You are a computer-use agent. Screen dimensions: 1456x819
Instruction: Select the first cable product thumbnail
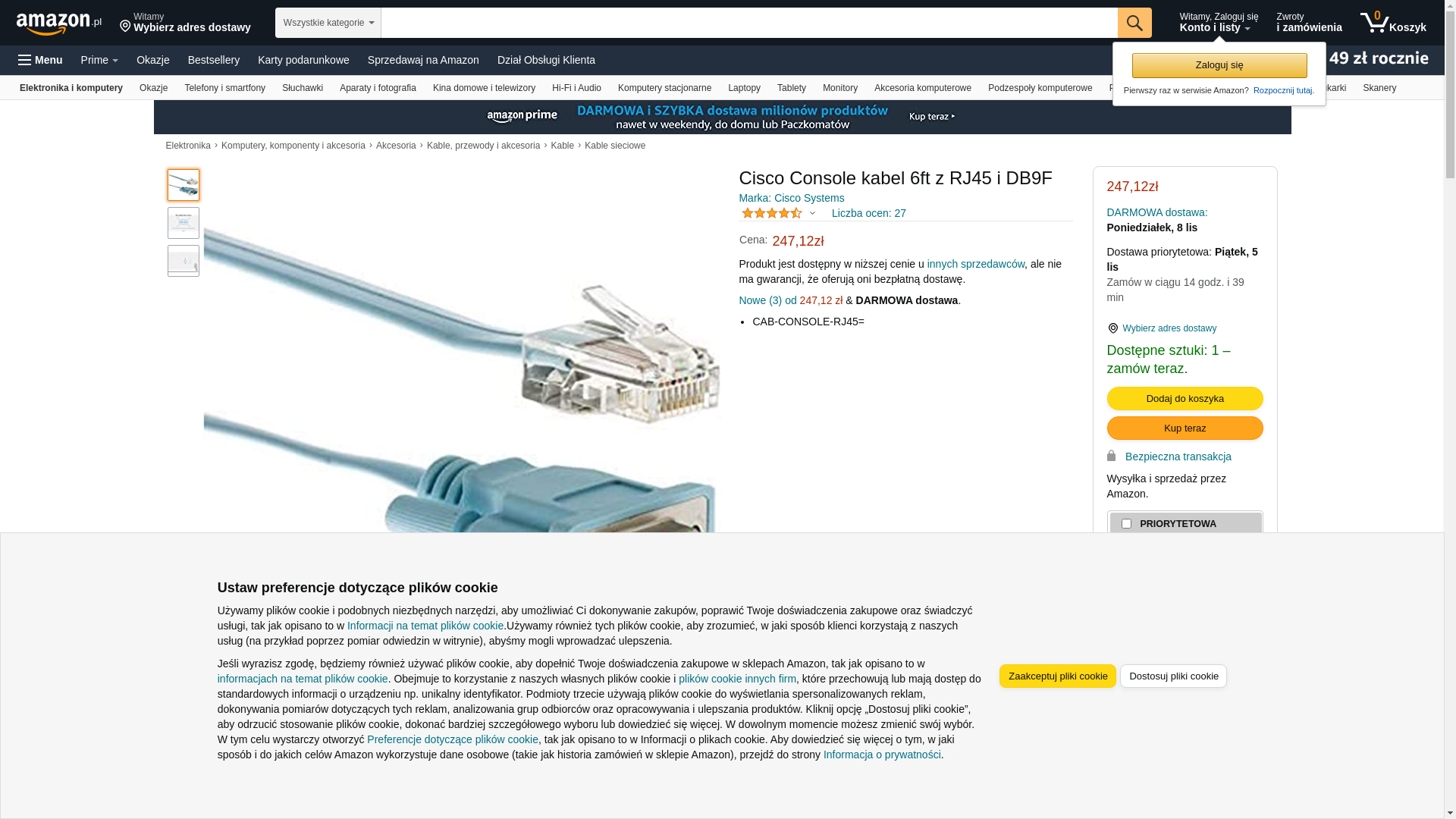(184, 185)
